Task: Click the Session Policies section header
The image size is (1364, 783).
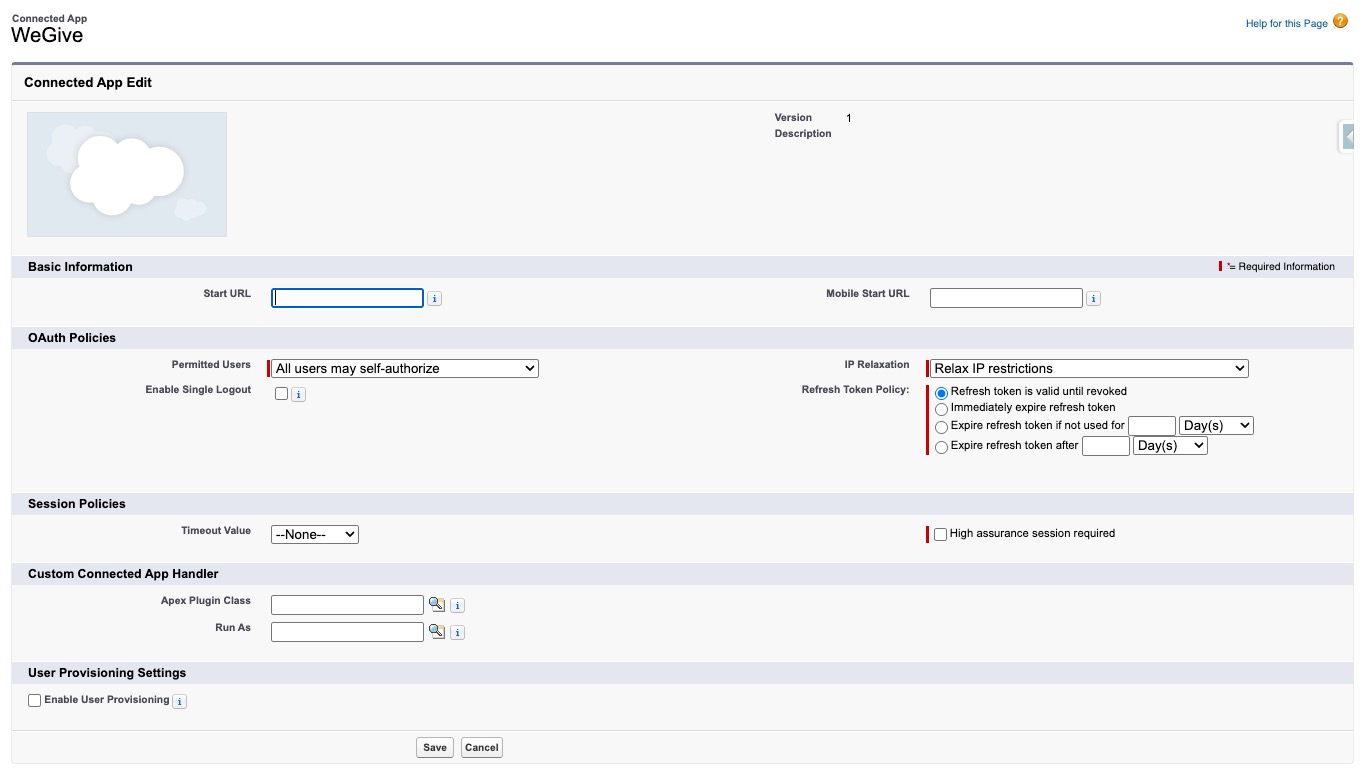Action: 77,504
